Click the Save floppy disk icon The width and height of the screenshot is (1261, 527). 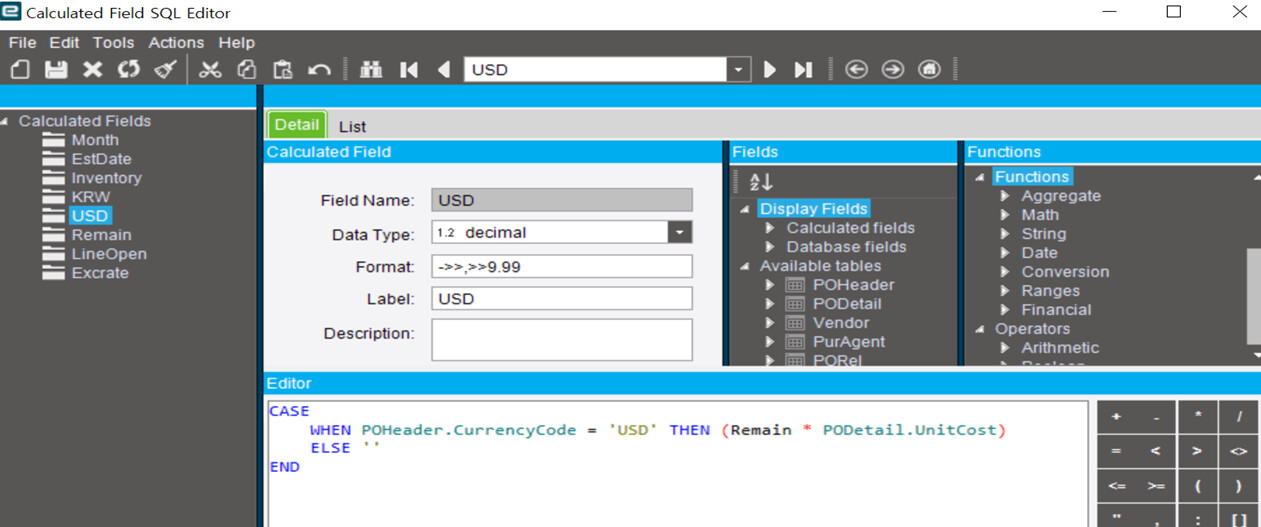coord(56,70)
